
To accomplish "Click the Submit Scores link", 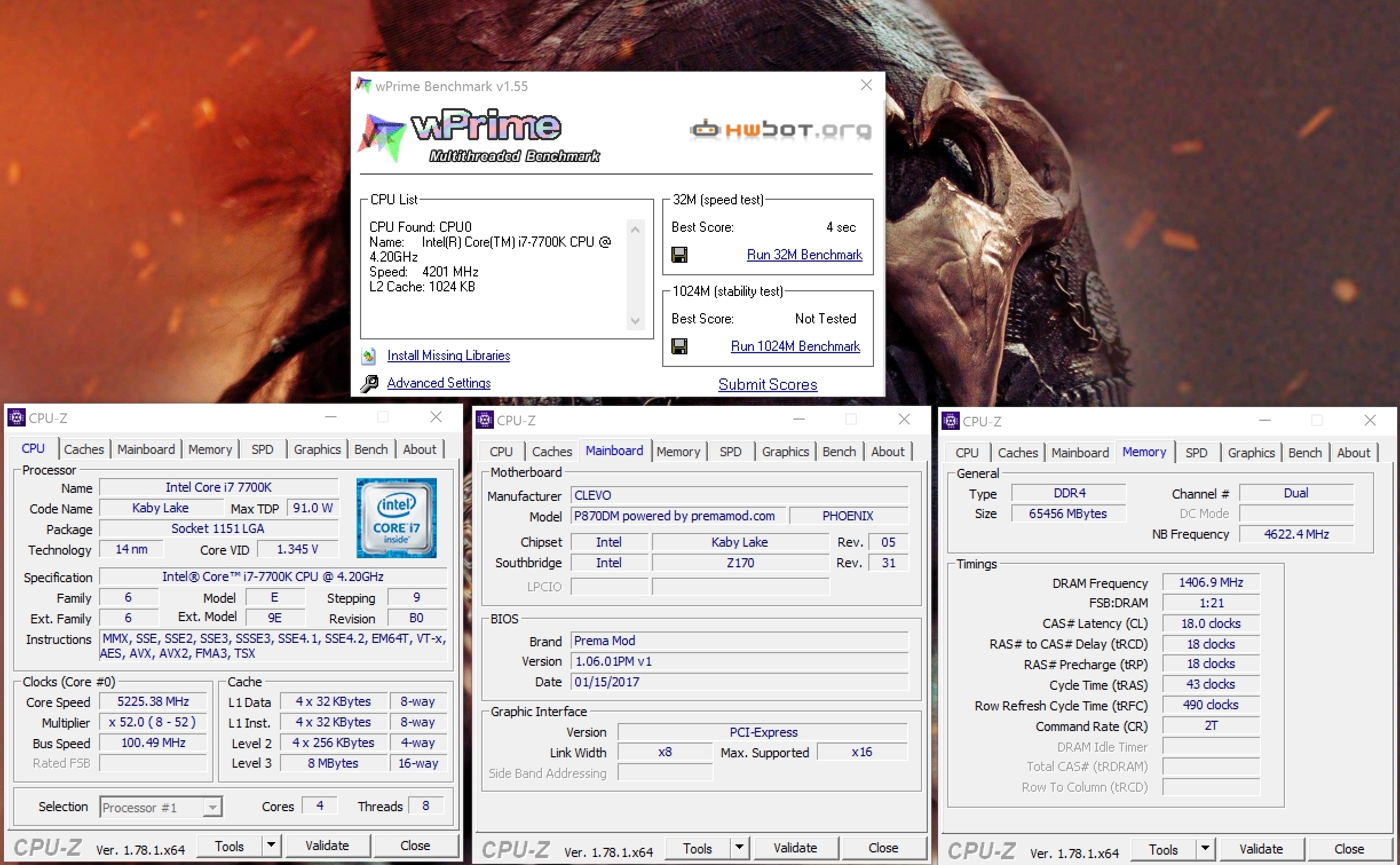I will (x=768, y=385).
